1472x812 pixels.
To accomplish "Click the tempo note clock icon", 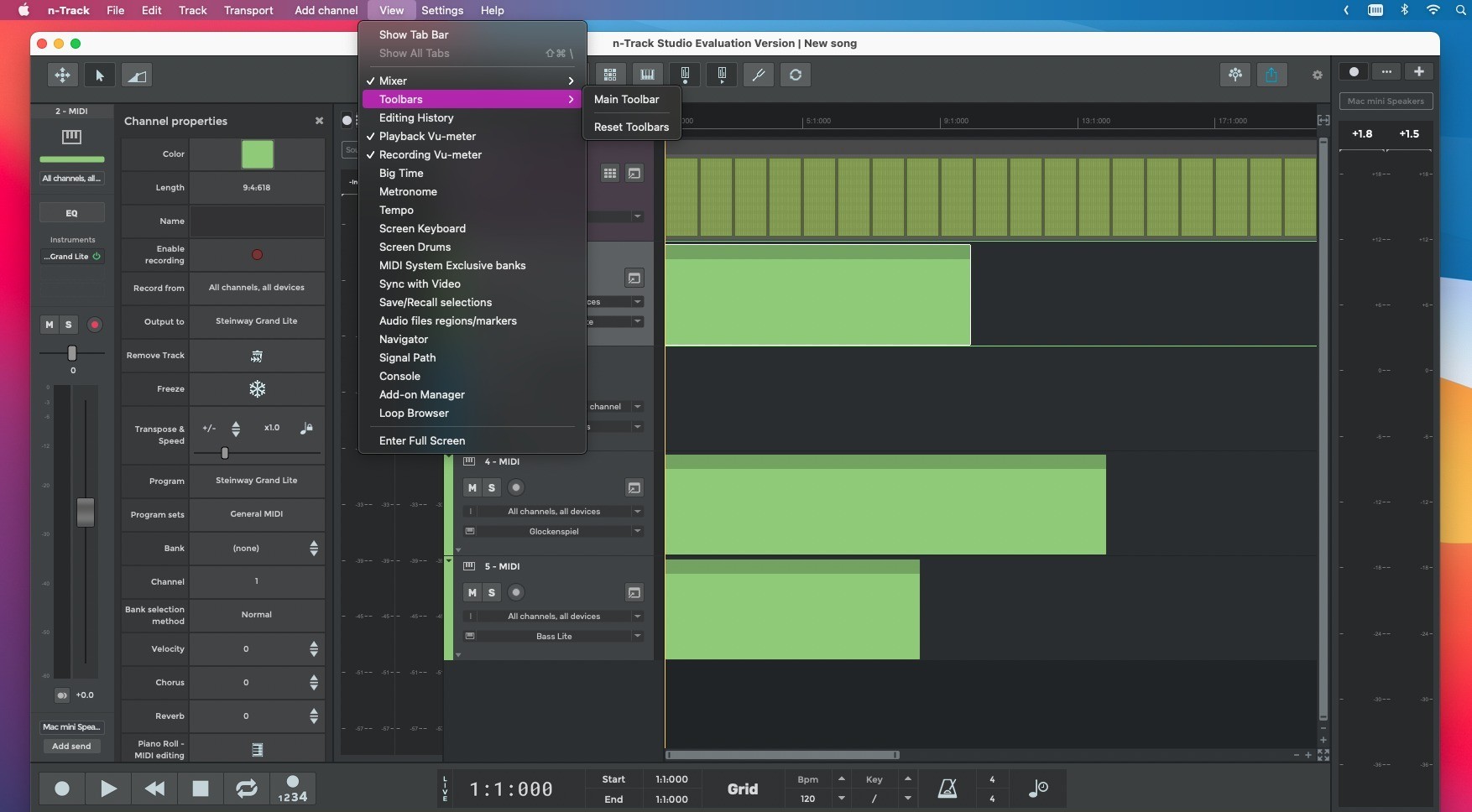I will [1038, 789].
